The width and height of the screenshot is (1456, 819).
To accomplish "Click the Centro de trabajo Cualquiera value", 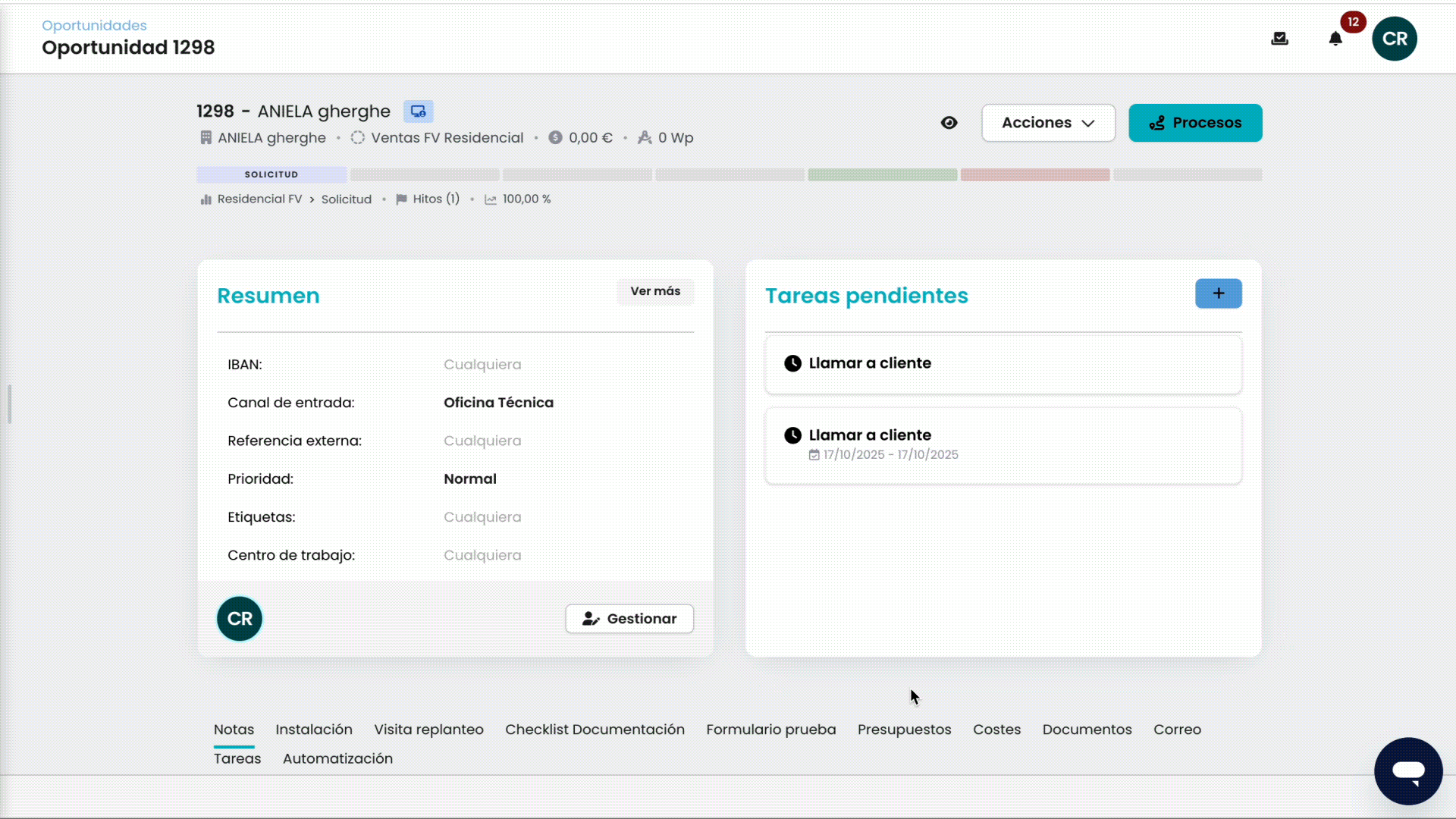I will [x=482, y=556].
